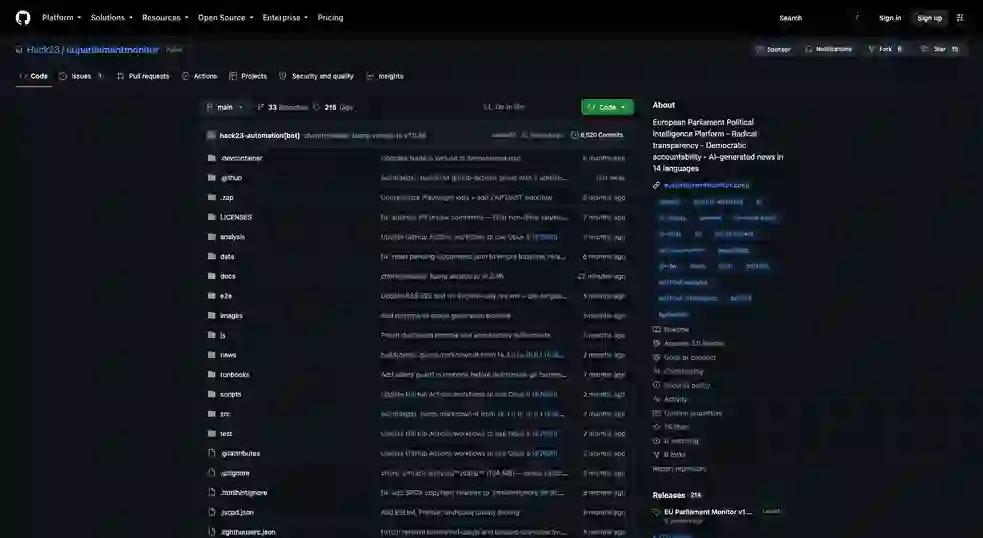Open the Pricing page
This screenshot has height=538, width=983.
tap(330, 18)
